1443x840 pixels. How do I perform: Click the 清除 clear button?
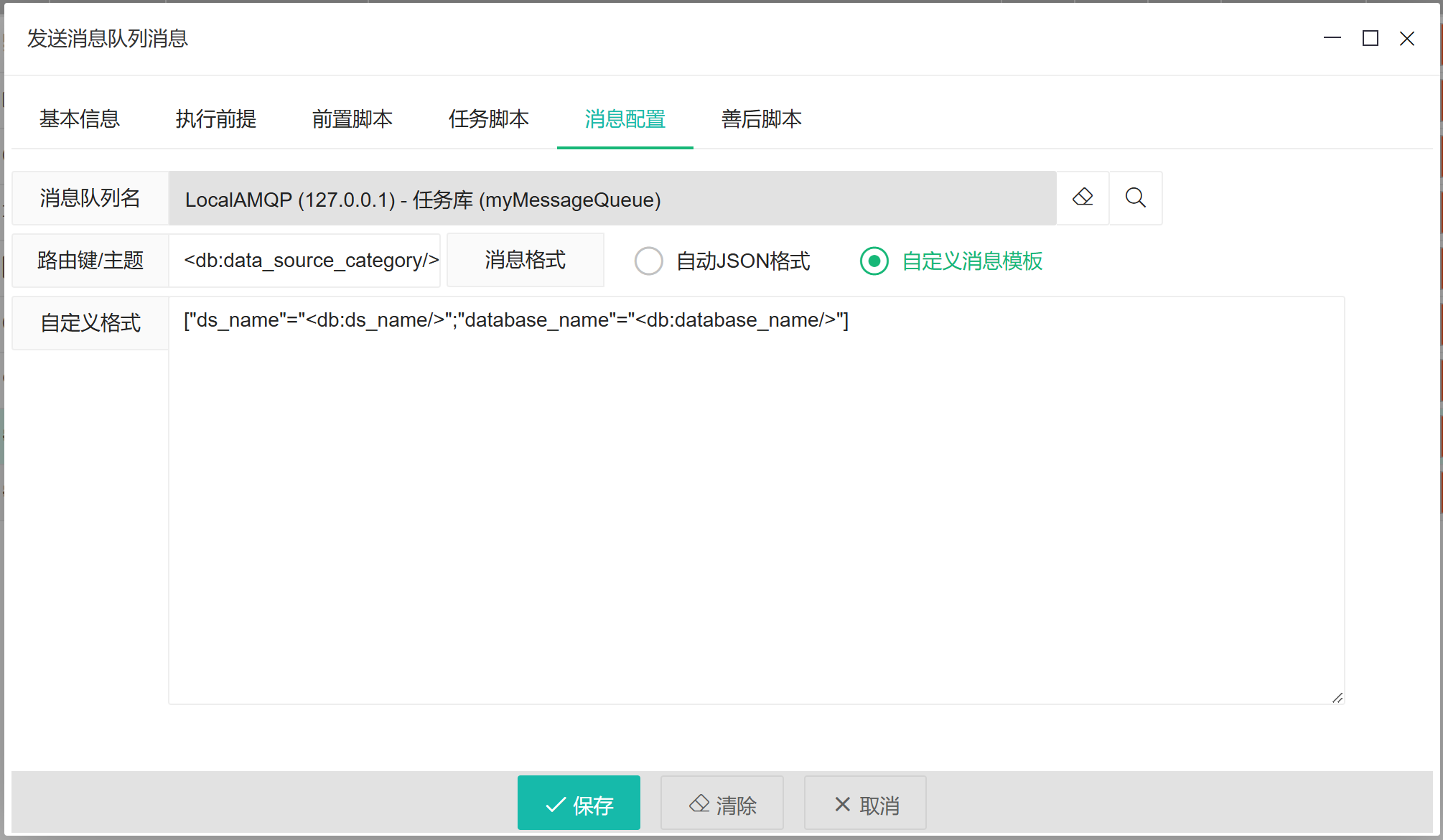tap(722, 803)
